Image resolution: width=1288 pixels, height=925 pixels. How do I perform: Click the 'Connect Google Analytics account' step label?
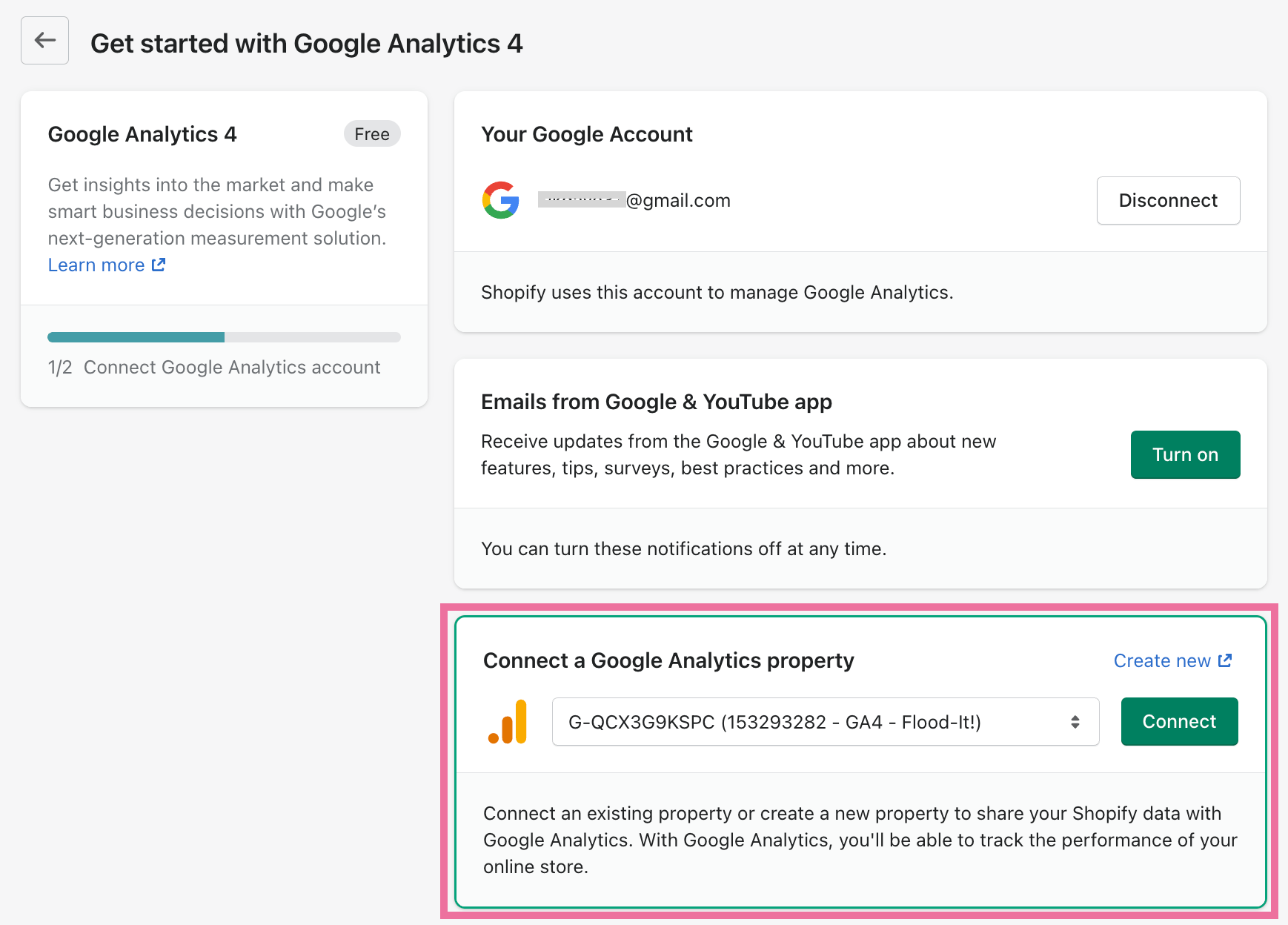click(232, 368)
